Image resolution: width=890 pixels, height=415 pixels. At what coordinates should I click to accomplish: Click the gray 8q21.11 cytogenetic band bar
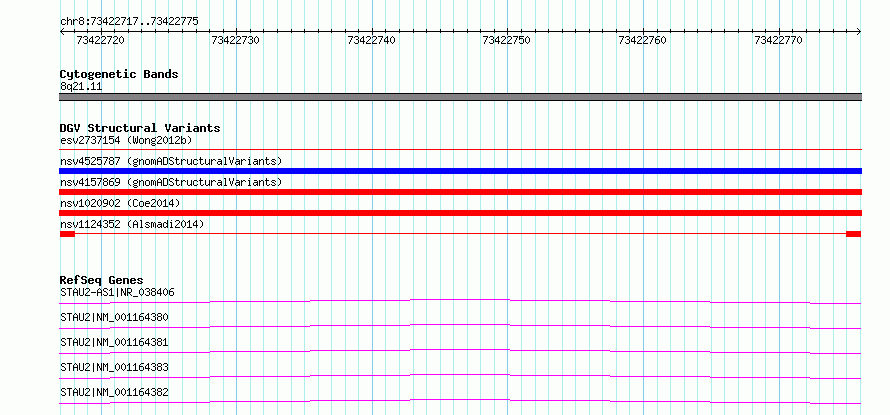tap(460, 97)
